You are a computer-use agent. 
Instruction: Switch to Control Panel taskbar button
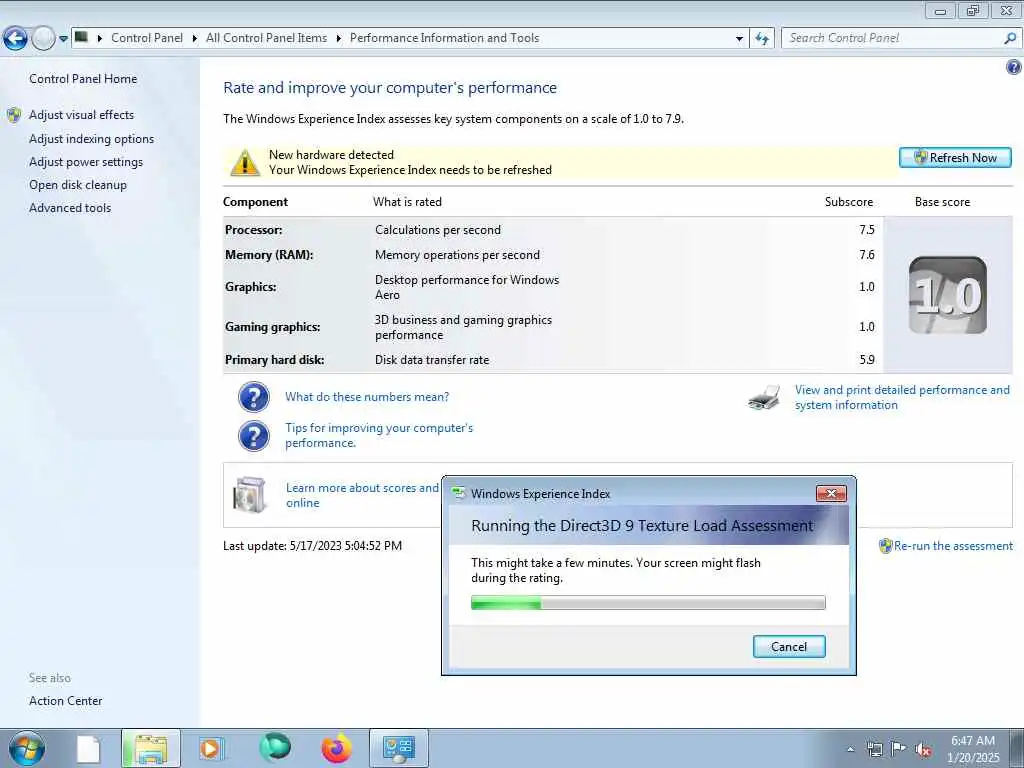399,748
